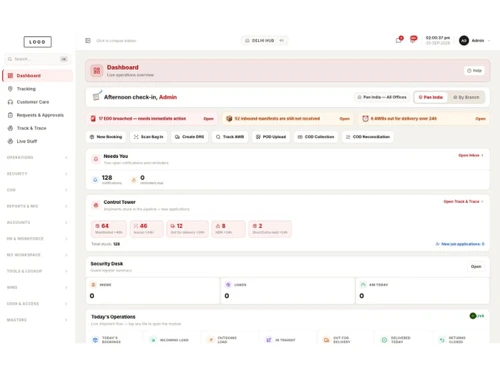Click the COD Reconciliation quick action
Screen dimensions: 500x375
(368, 137)
